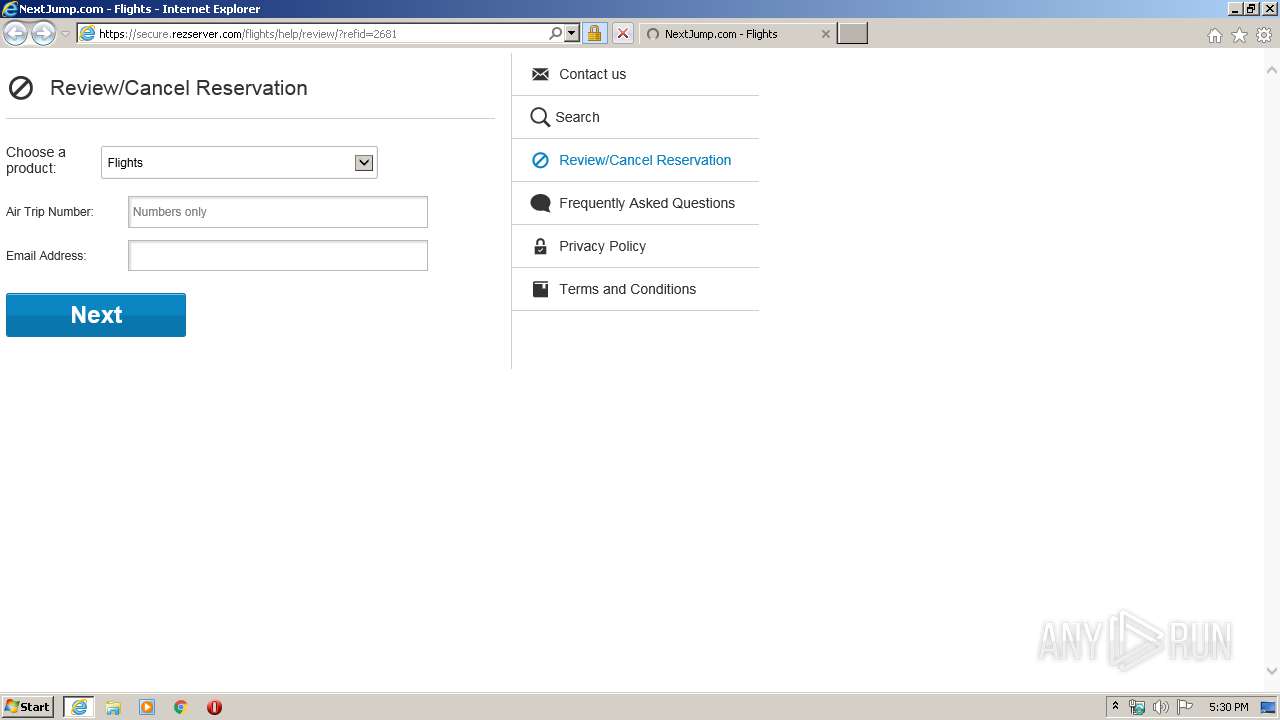
Task: Click the blue Next button
Action: pyautogui.click(x=96, y=315)
